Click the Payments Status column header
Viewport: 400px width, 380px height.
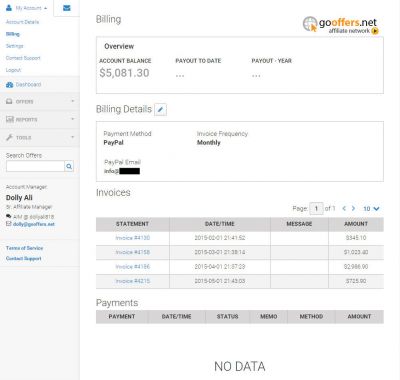click(x=228, y=317)
